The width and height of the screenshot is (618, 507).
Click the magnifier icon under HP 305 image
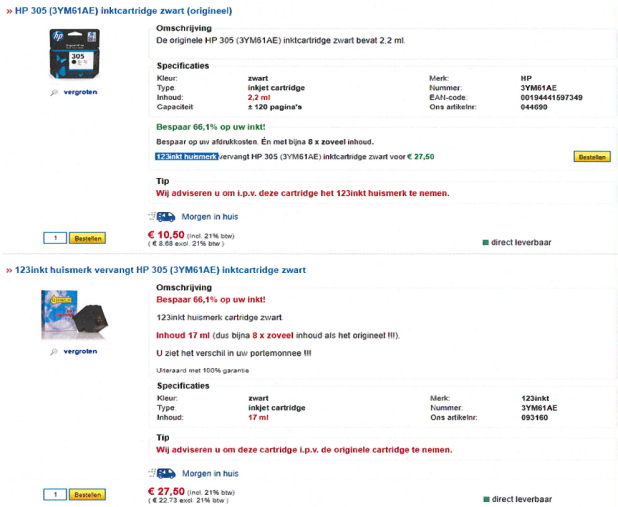pos(54,92)
